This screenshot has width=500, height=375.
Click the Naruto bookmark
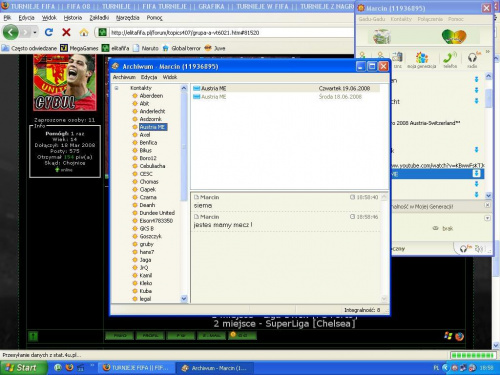tap(146, 48)
